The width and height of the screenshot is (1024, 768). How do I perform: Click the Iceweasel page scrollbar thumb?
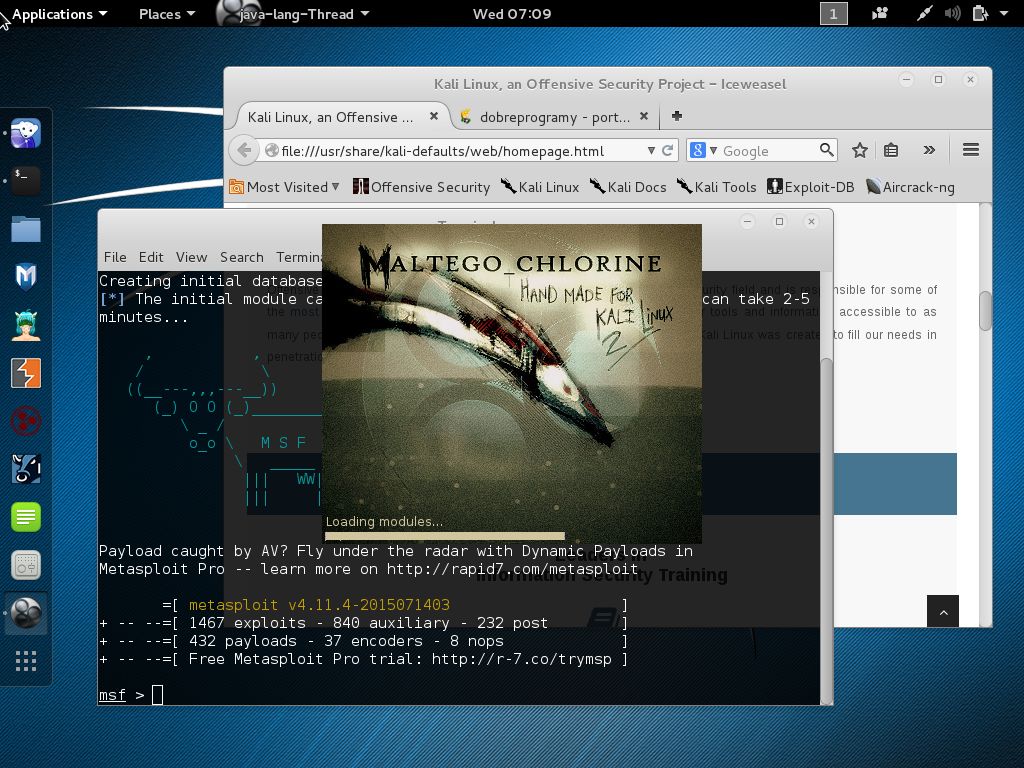click(985, 311)
